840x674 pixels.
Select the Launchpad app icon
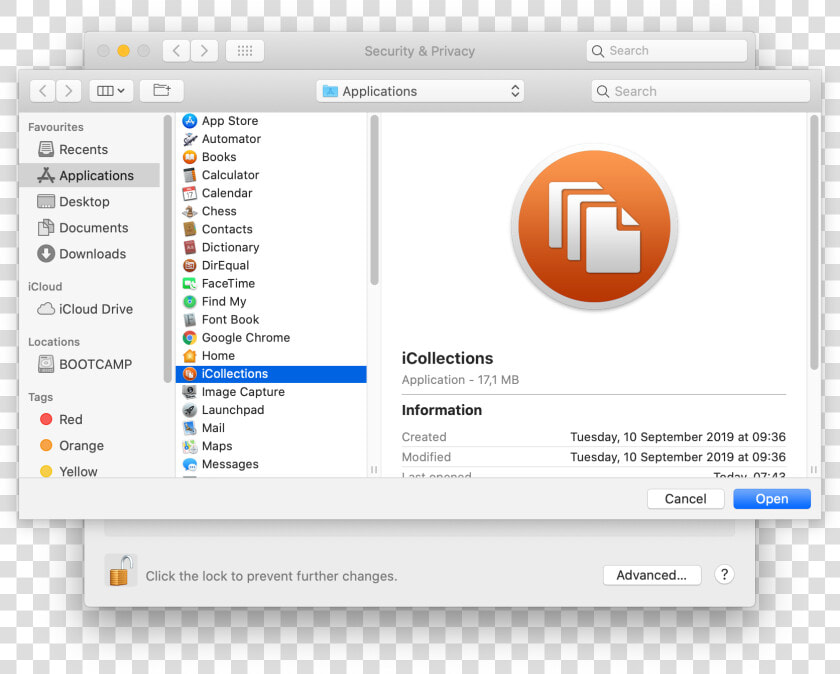click(x=190, y=410)
